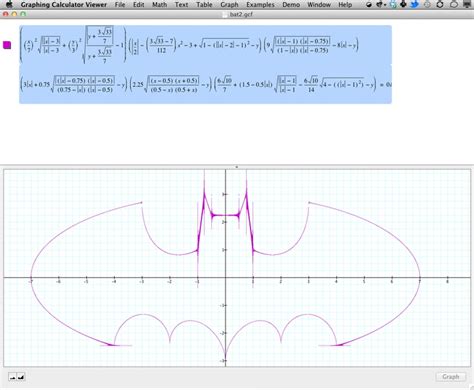Click the bat2.gcf window title
This screenshot has width=474, height=390.
[x=241, y=14]
